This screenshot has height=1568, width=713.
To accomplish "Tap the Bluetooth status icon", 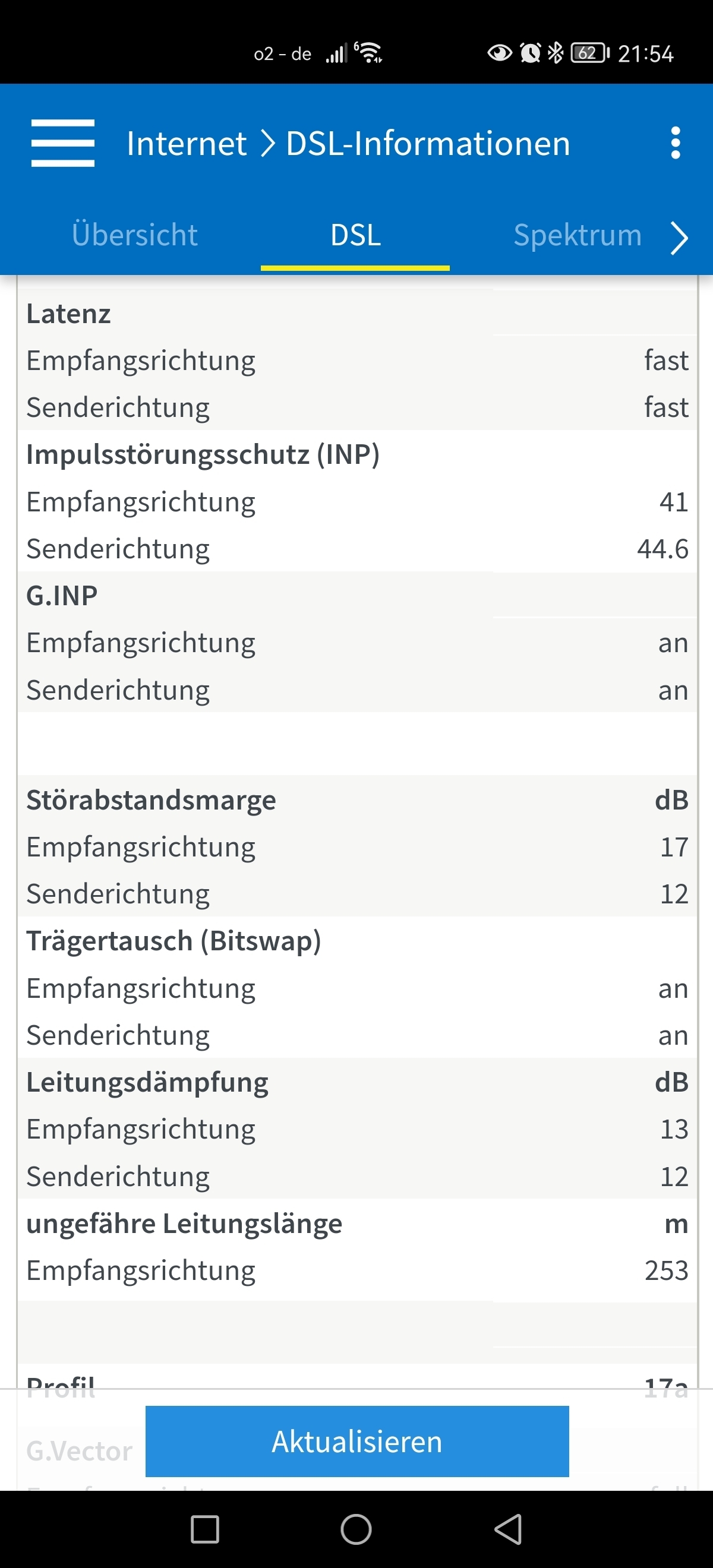I will (x=556, y=53).
